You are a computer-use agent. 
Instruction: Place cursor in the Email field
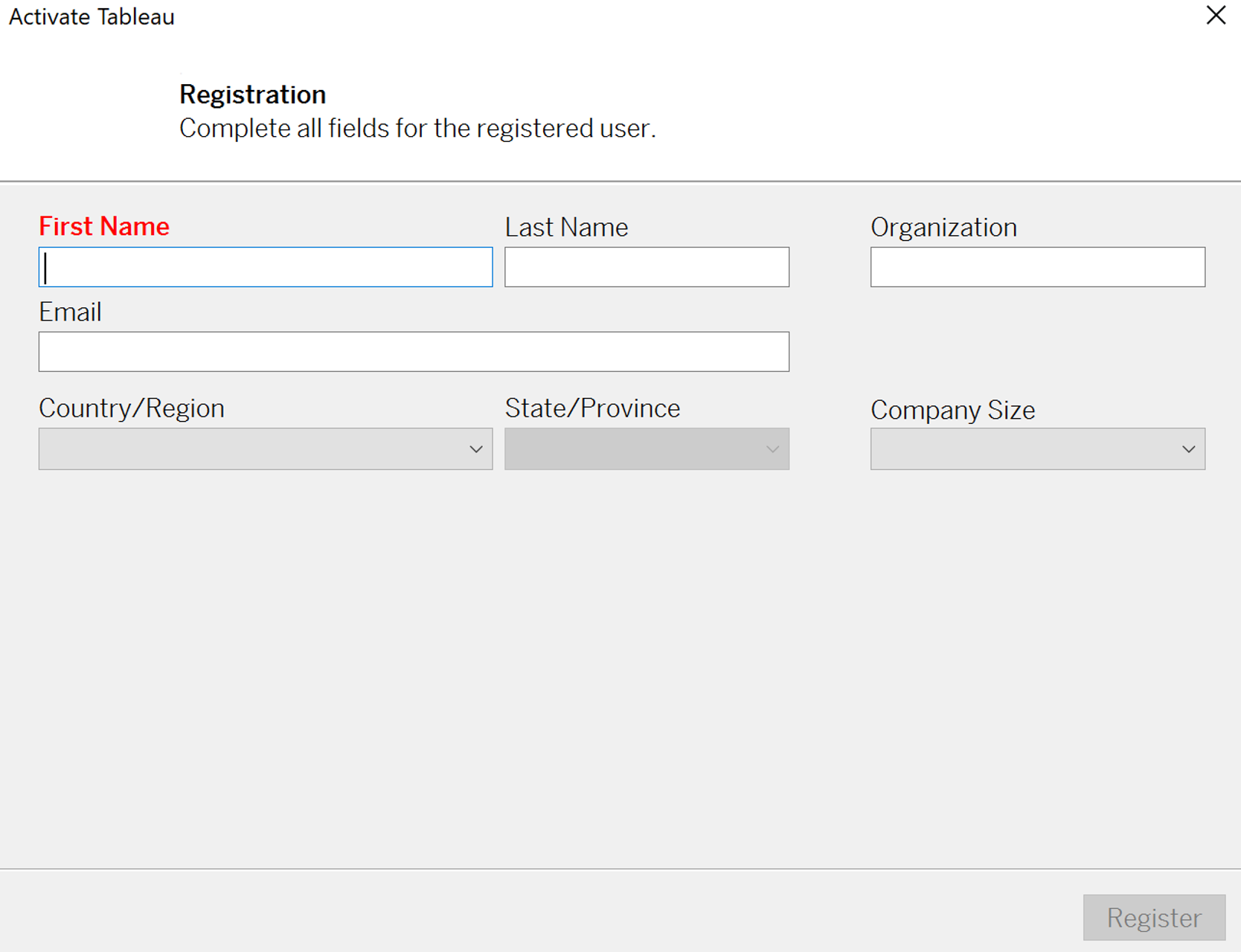click(414, 352)
